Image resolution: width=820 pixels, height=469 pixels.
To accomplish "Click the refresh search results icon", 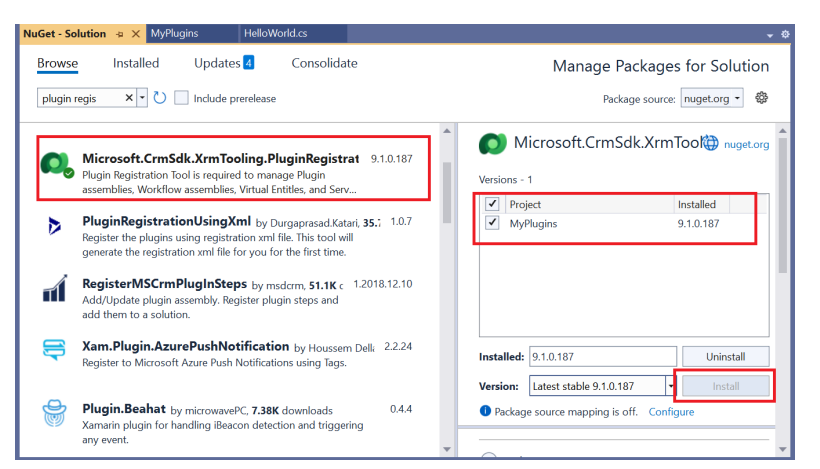I will [160, 98].
